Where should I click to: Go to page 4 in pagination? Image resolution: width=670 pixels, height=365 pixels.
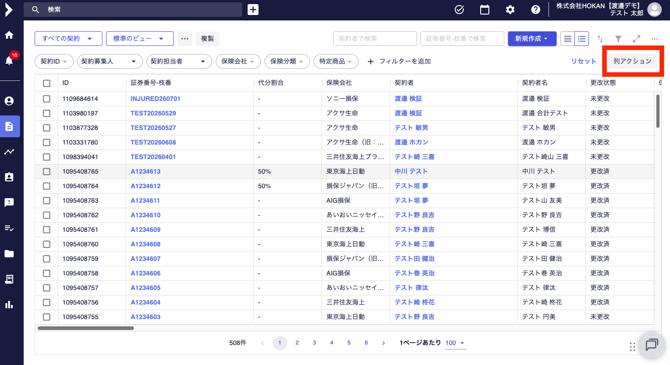332,343
